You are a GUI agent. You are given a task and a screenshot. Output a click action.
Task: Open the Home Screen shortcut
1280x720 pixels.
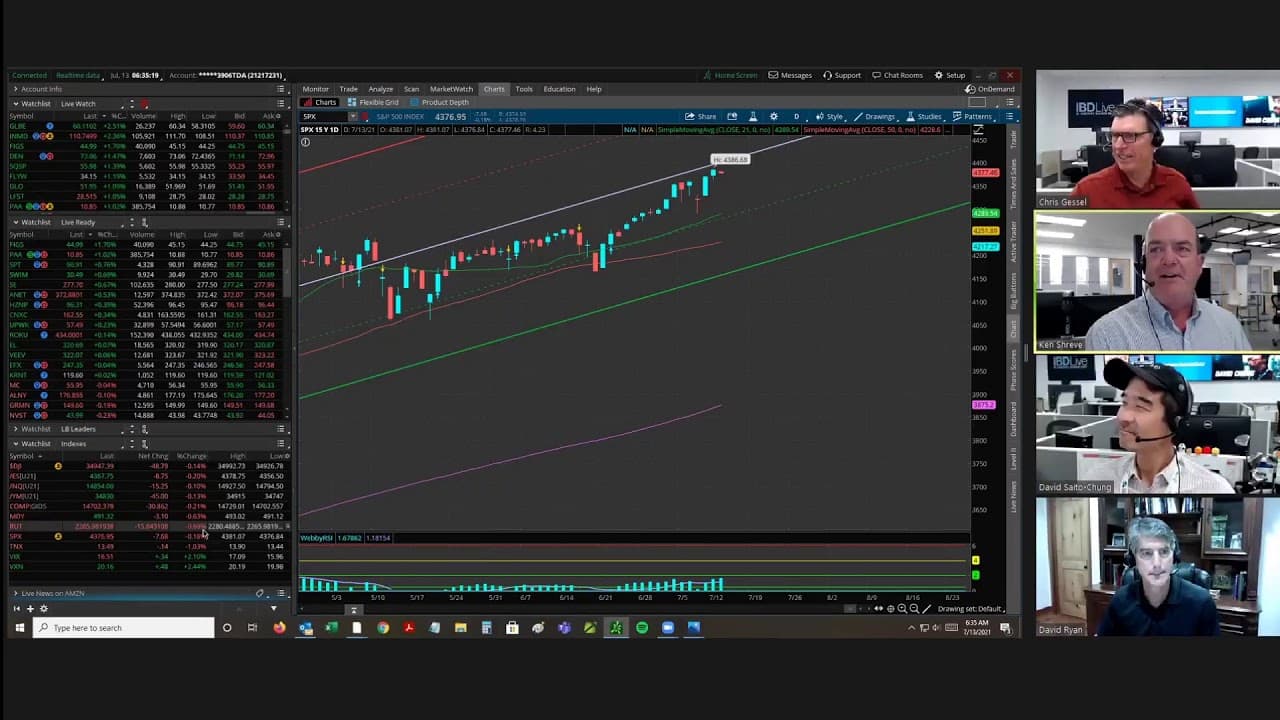click(x=729, y=75)
